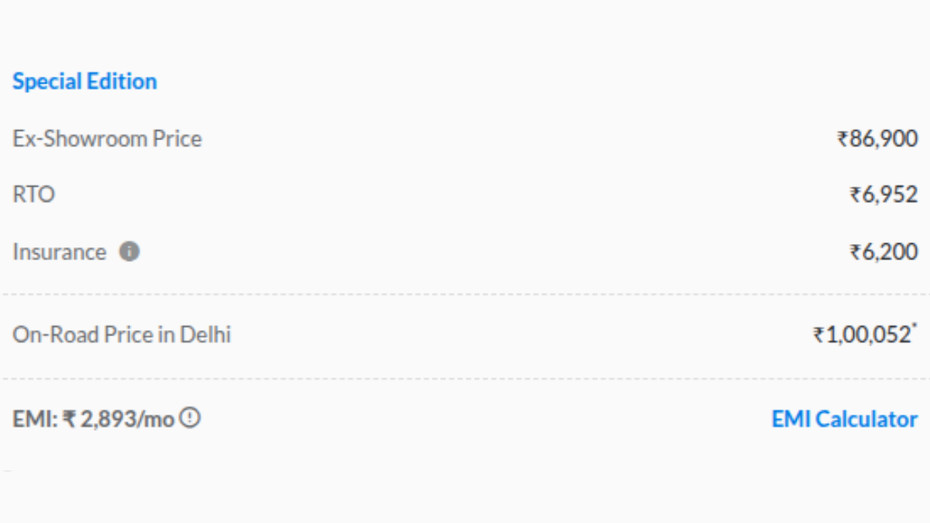Screen dimensions: 930x523
Task: Click dashed divider below the Insurance row
Action: (x=465, y=295)
